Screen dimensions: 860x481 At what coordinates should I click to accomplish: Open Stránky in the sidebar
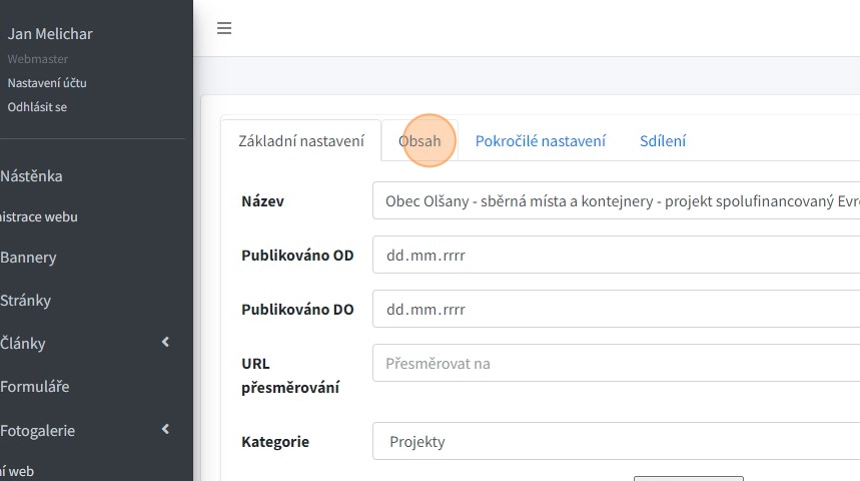(x=26, y=300)
